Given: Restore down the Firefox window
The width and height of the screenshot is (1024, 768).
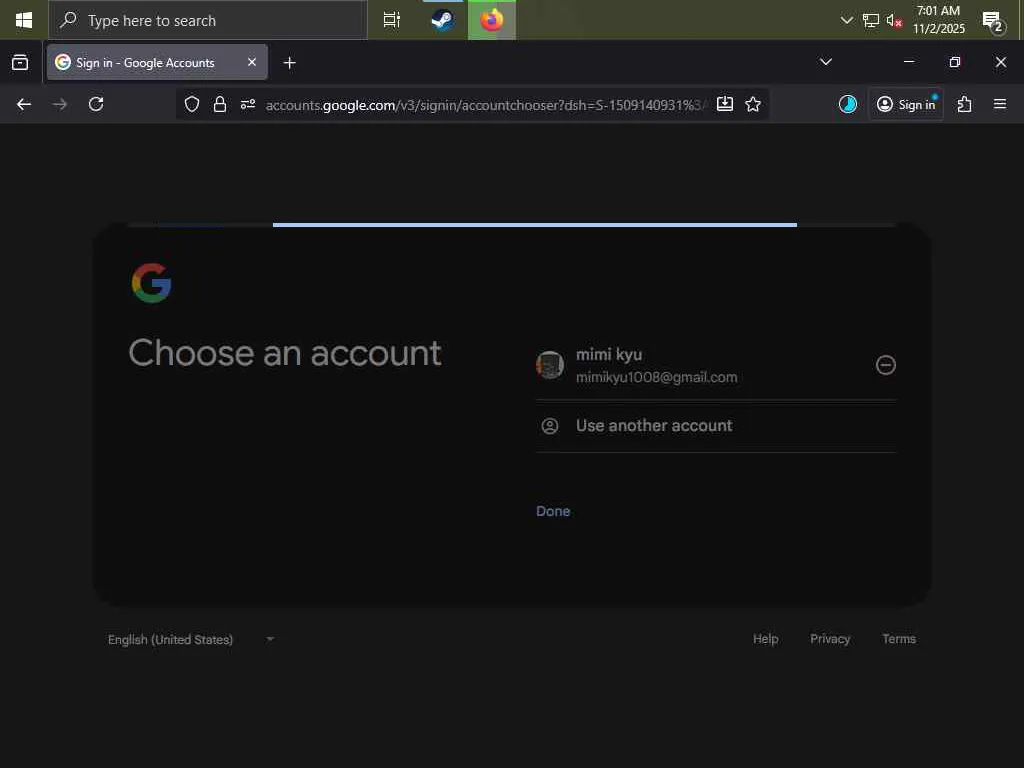Looking at the screenshot, I should (955, 62).
